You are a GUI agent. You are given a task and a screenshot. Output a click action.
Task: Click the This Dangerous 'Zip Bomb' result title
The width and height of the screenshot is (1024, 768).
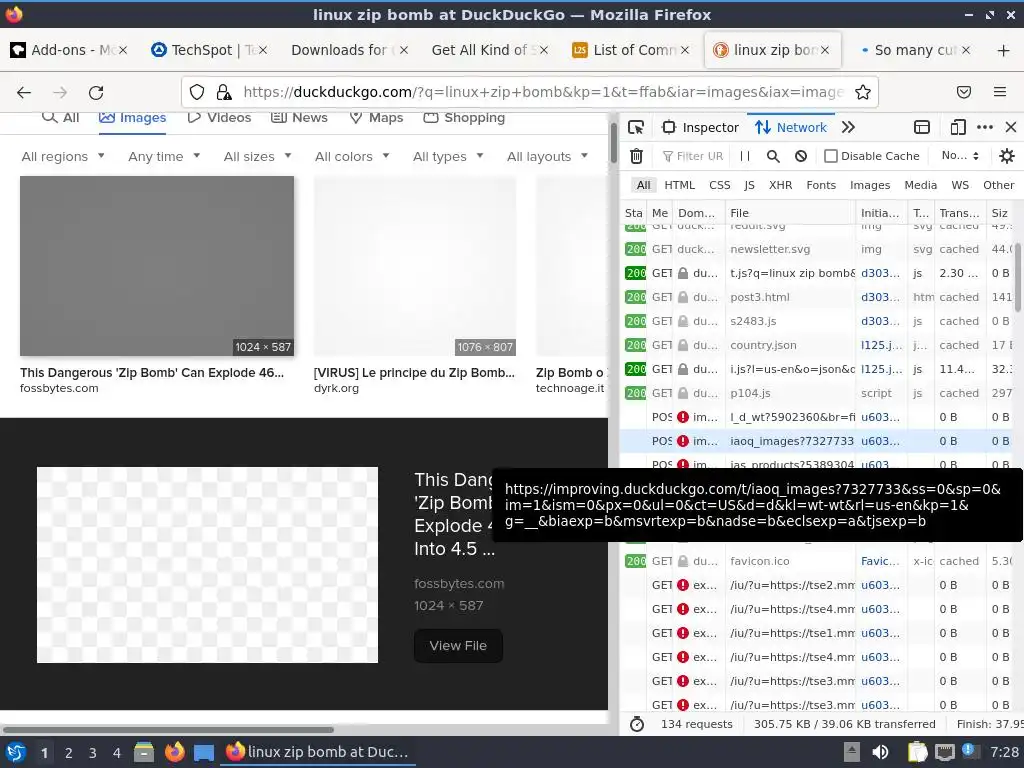point(152,373)
